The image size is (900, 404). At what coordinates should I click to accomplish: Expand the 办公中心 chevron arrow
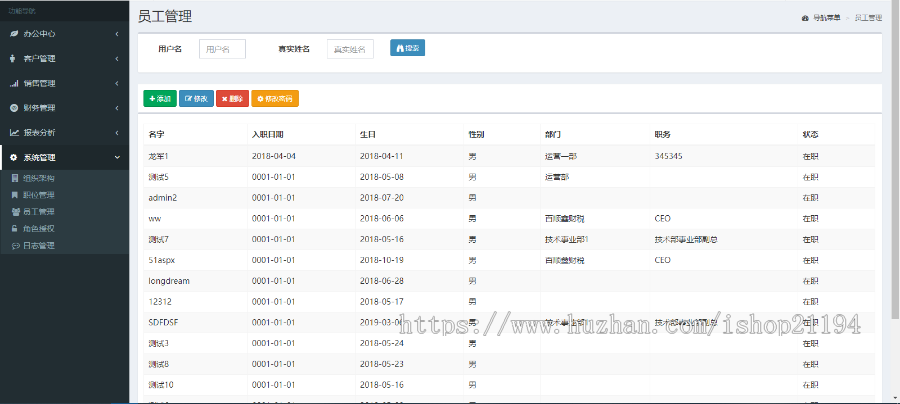(x=117, y=34)
